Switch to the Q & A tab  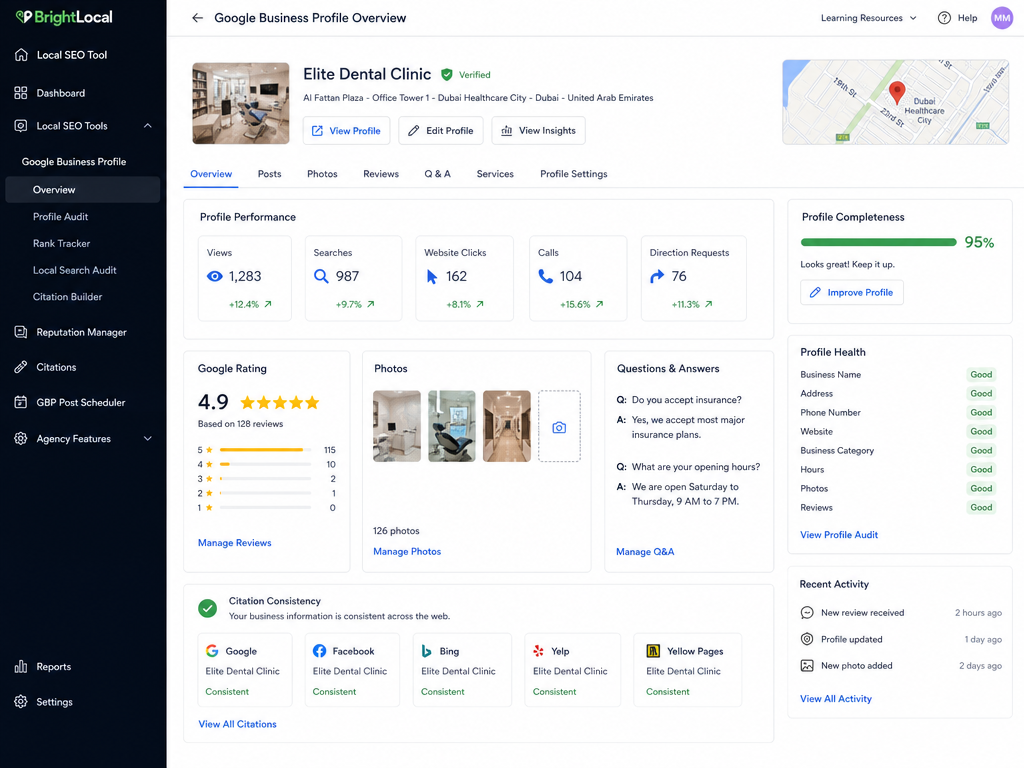[437, 174]
